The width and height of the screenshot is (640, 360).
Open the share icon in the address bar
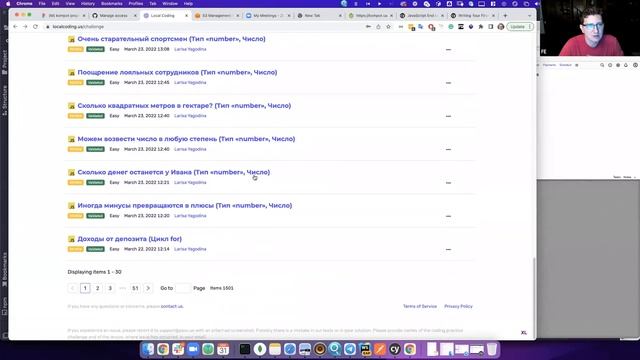[x=378, y=27]
